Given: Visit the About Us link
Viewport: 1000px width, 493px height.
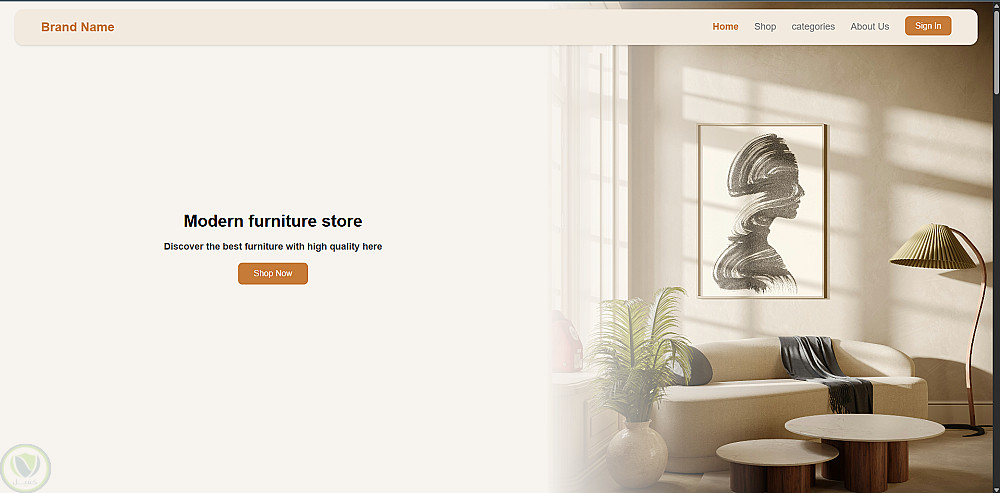Looking at the screenshot, I should pos(869,27).
